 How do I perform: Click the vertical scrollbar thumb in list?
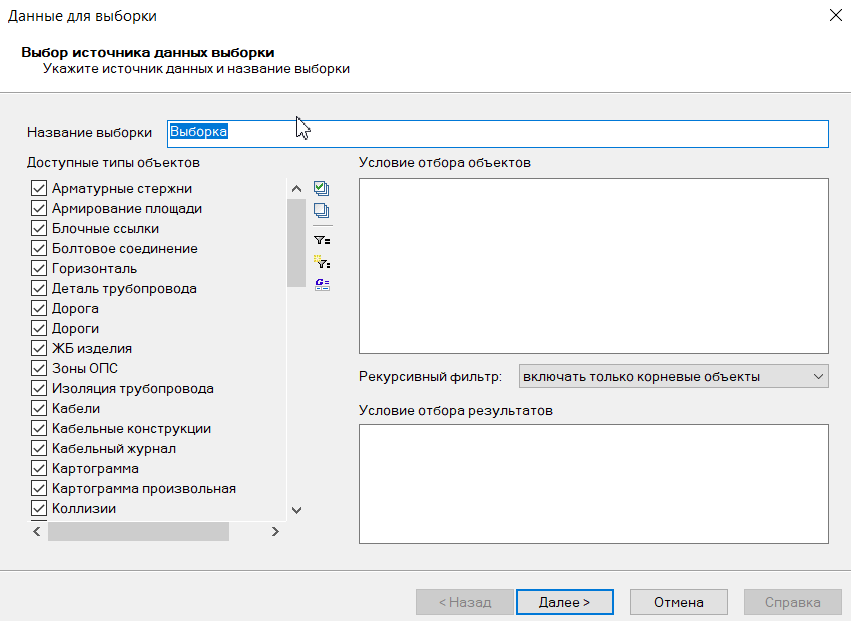[296, 242]
